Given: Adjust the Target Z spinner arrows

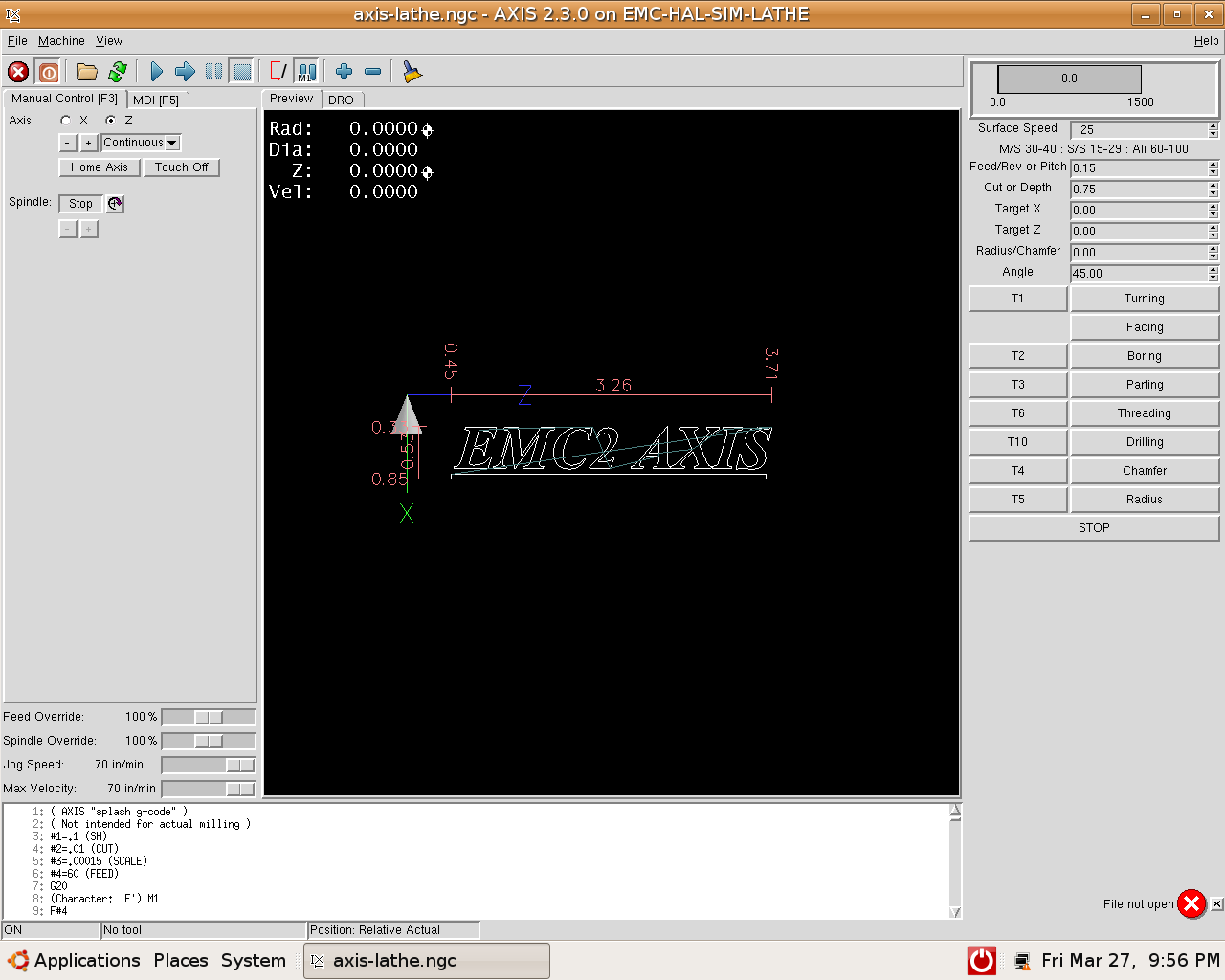Looking at the screenshot, I should [x=1214, y=231].
